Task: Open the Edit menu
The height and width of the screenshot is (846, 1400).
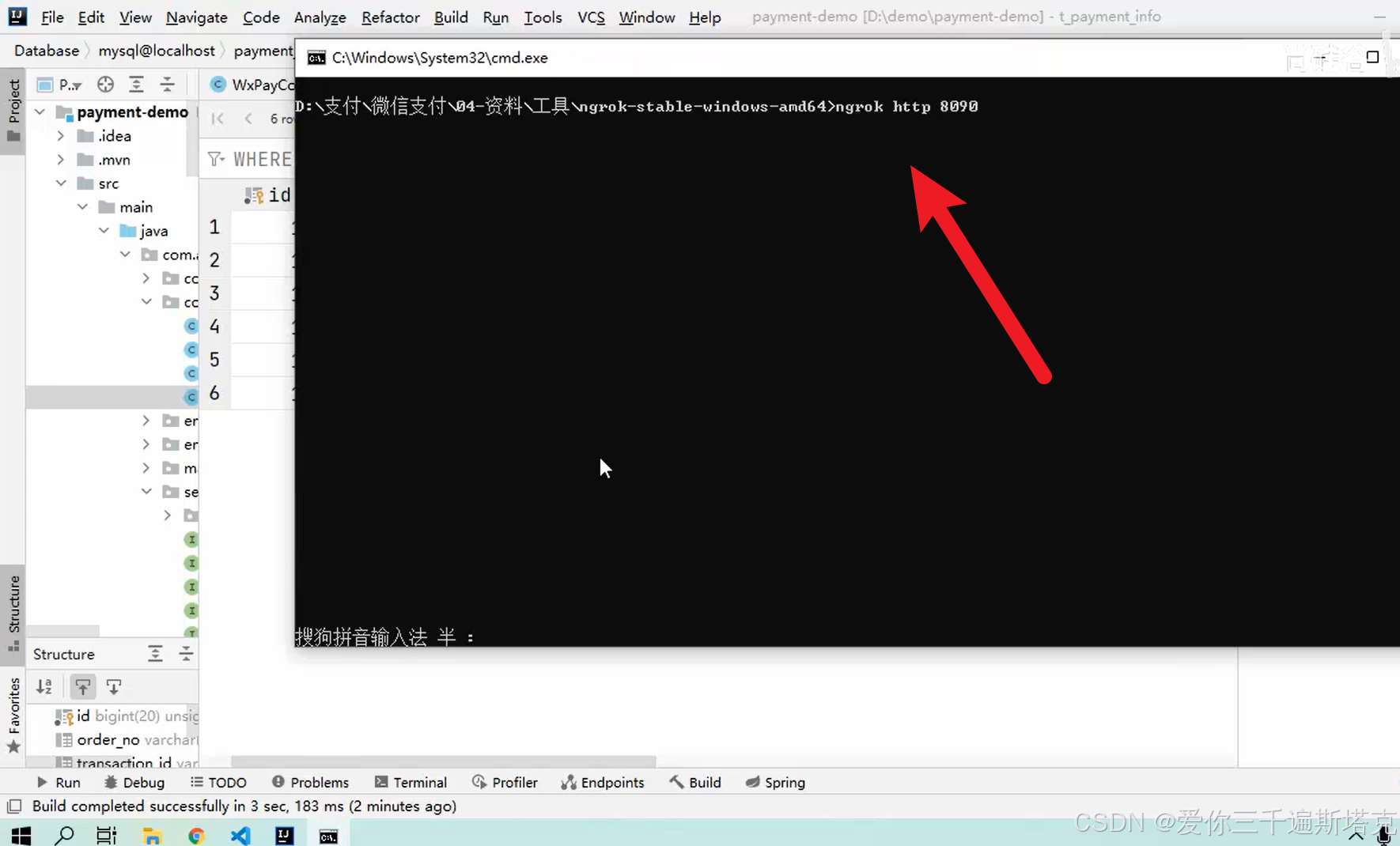Action: click(x=91, y=17)
